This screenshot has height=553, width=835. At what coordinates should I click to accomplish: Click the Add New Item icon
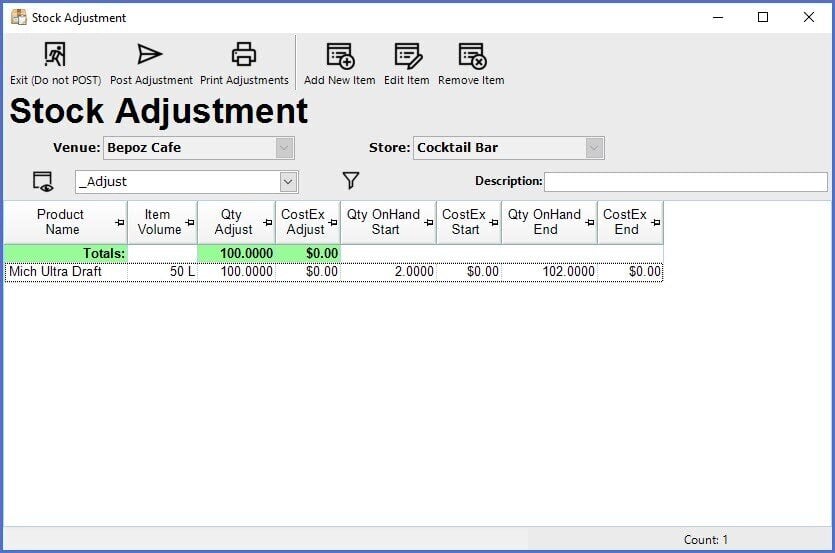pos(340,56)
